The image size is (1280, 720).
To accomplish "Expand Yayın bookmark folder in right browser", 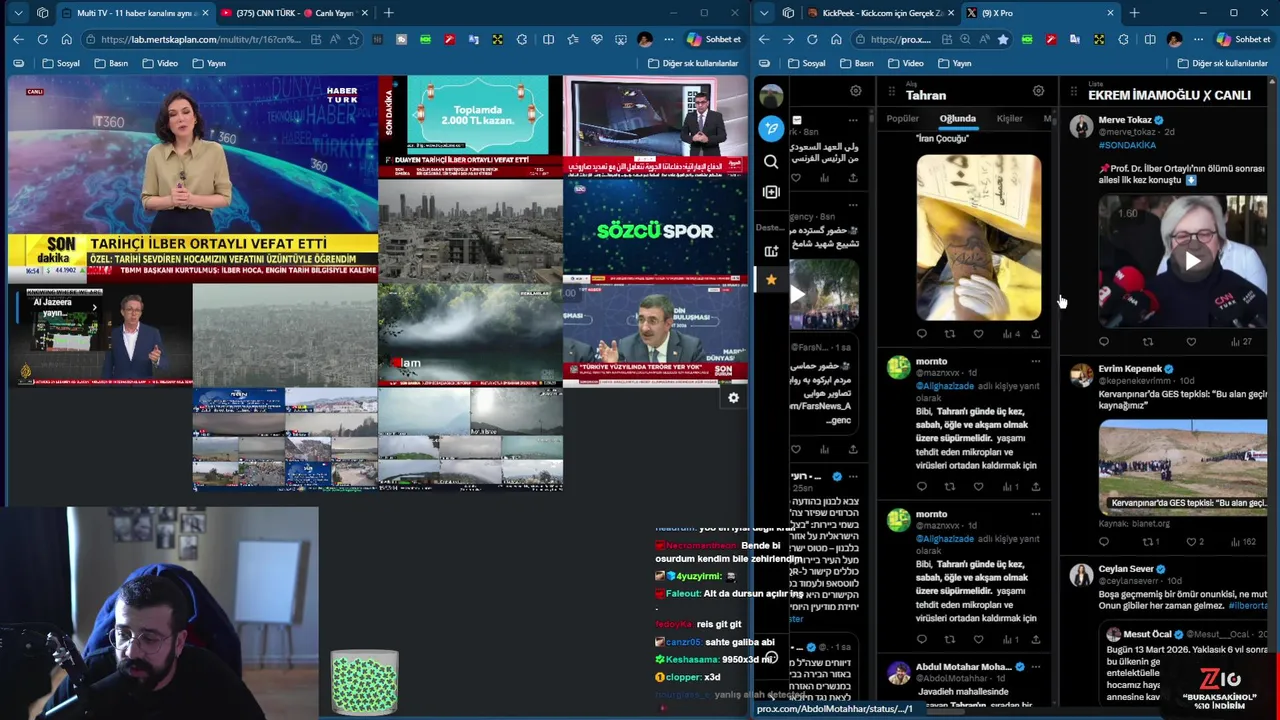I will coord(954,63).
